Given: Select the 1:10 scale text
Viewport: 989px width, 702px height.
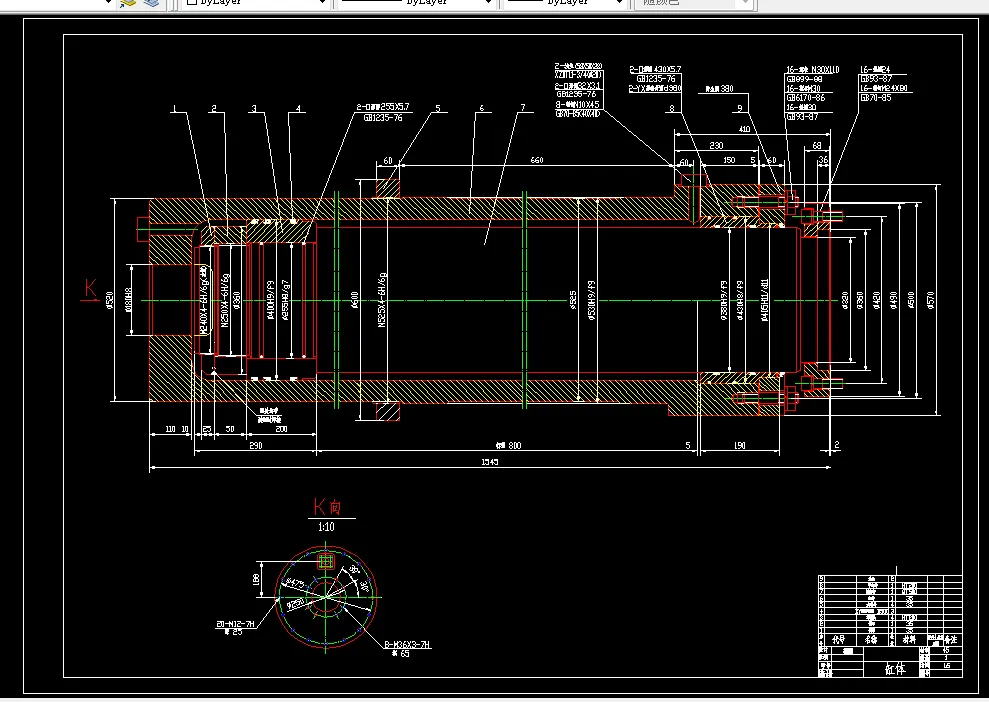Looking at the screenshot, I should point(326,527).
